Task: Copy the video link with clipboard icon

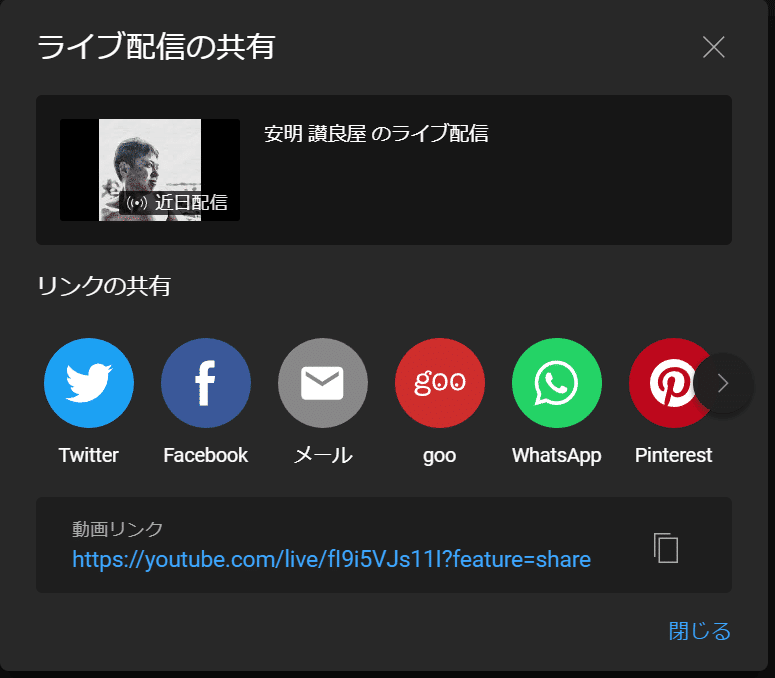Action: [x=666, y=548]
